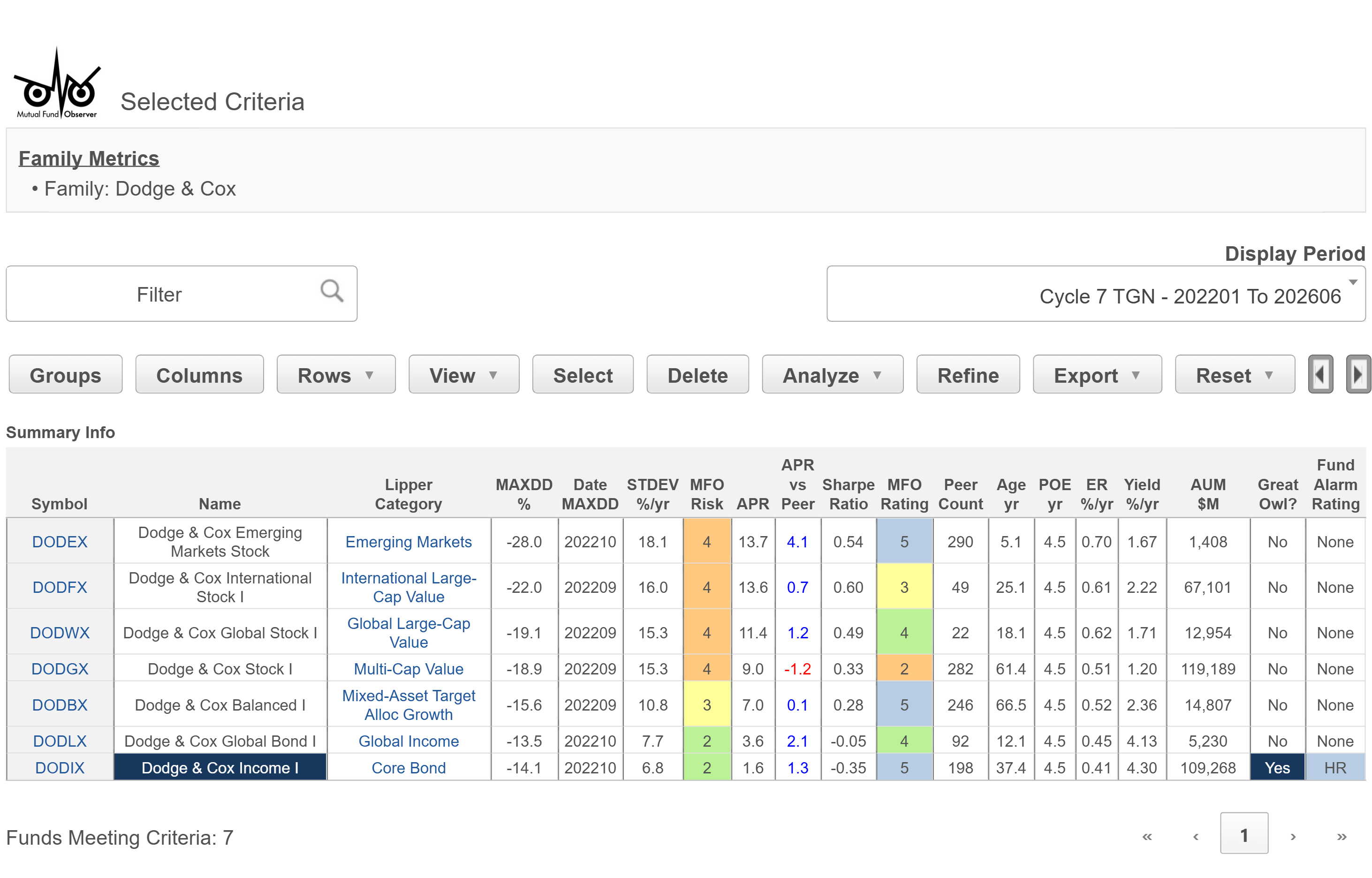Viewport: 1372px width, 878px height.
Task: Click Dodge & Cox Emerging Markets Stock name
Action: point(220,542)
